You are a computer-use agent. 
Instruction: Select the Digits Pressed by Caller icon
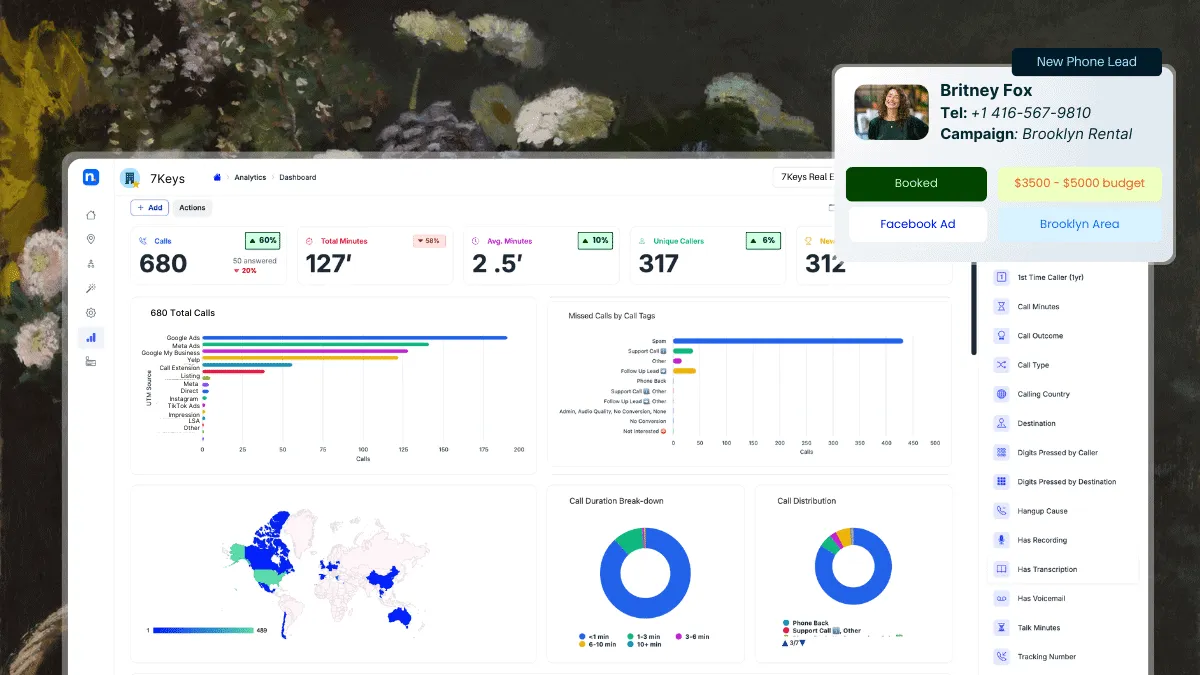(x=1001, y=453)
